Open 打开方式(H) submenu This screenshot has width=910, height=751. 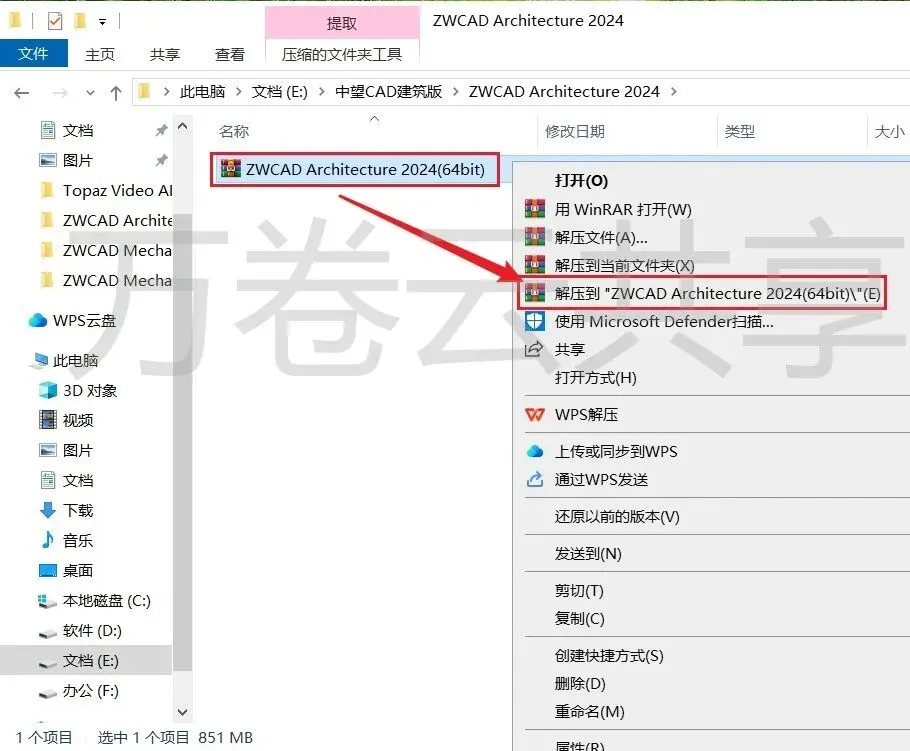click(x=595, y=378)
